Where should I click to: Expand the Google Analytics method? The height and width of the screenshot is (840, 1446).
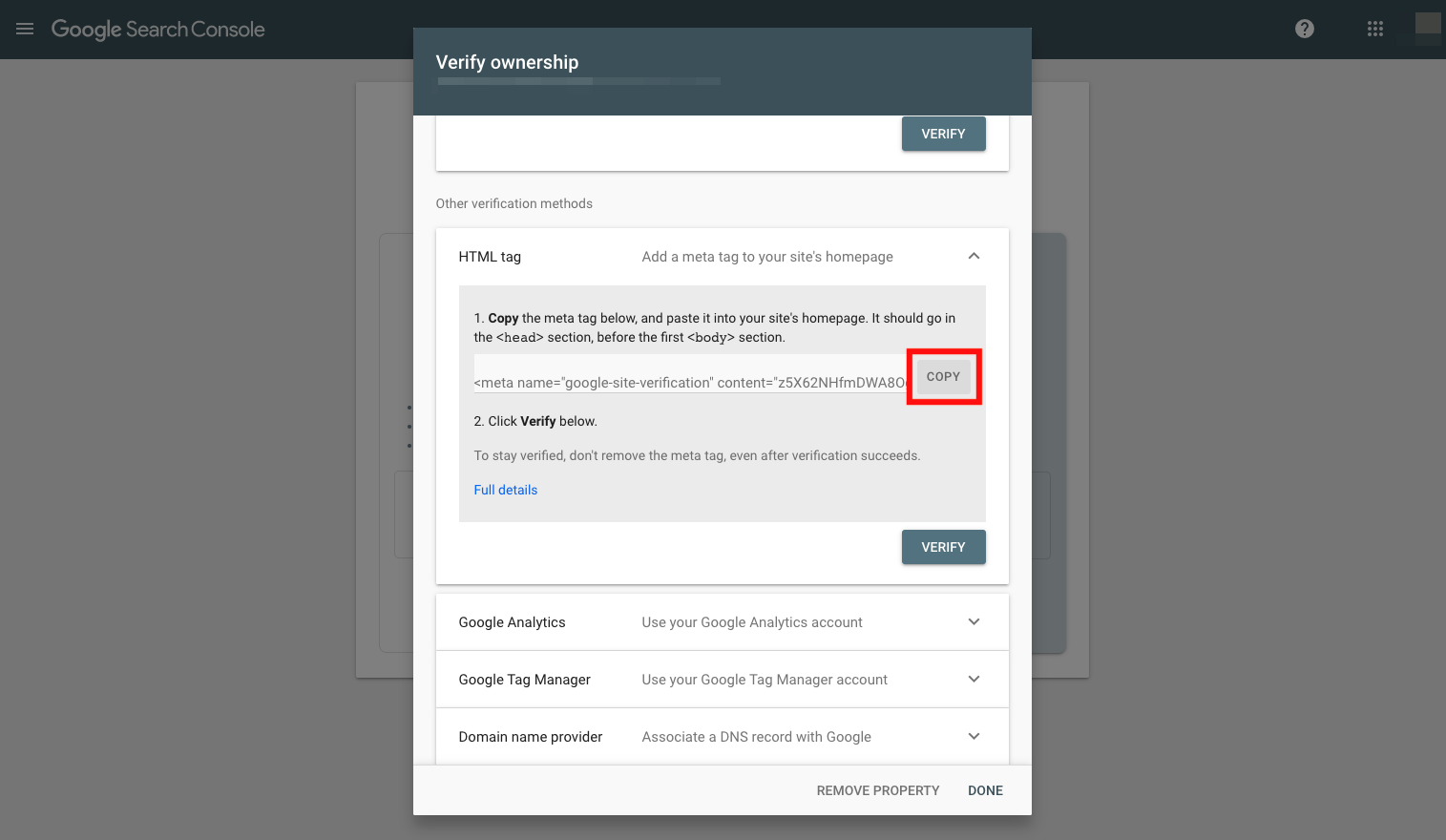[x=974, y=621]
